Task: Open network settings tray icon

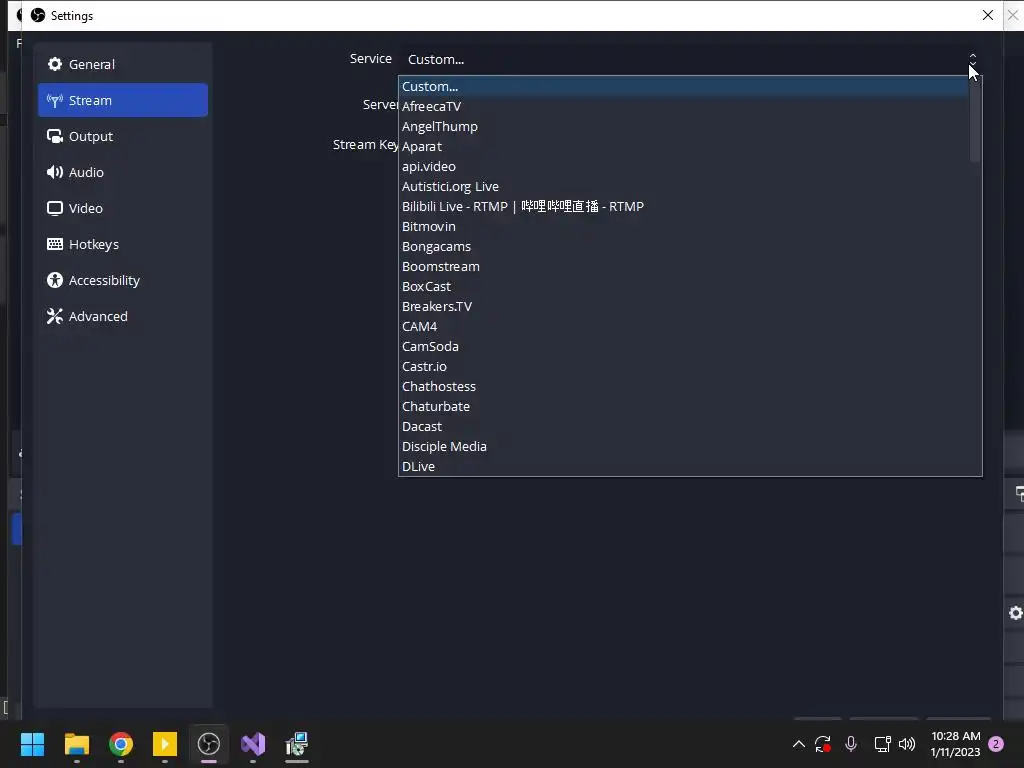Action: point(882,744)
